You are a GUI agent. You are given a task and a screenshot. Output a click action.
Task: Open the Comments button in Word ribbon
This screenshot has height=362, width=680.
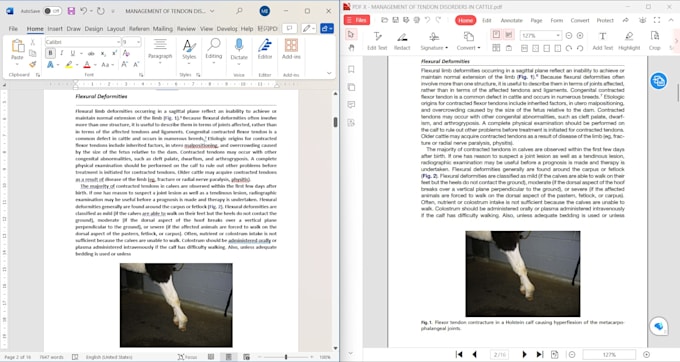289,29
